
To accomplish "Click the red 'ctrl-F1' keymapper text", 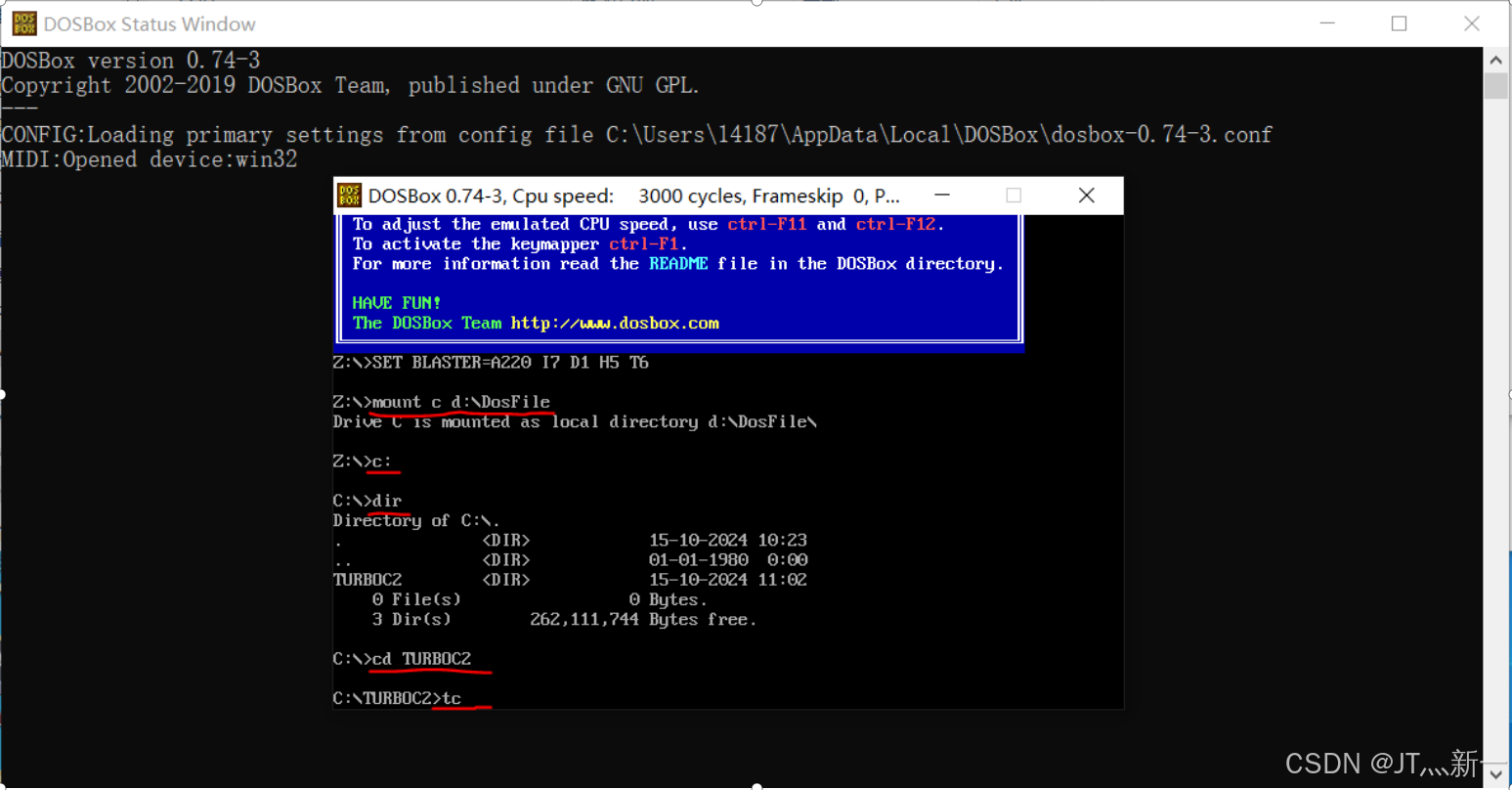I will click(x=644, y=243).
